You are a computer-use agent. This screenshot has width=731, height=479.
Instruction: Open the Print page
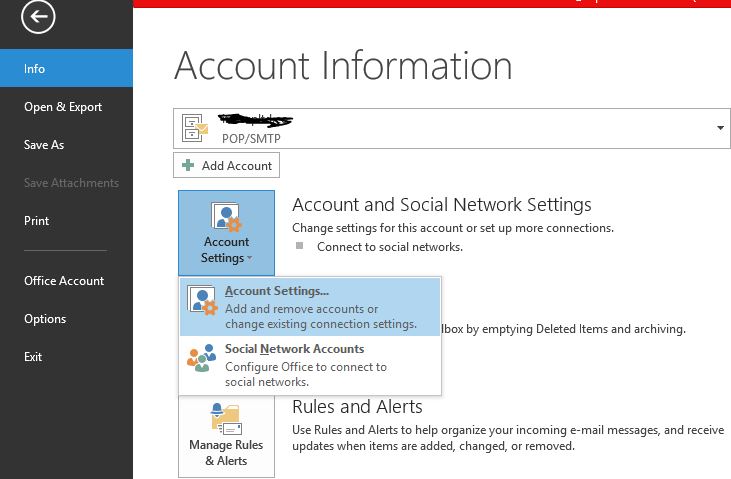(37, 221)
